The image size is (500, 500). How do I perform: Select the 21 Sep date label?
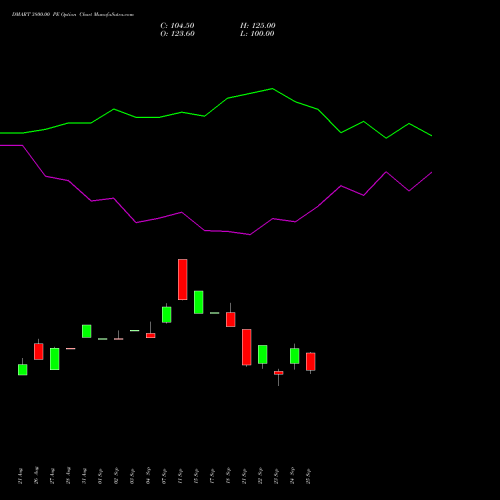[x=244, y=477]
